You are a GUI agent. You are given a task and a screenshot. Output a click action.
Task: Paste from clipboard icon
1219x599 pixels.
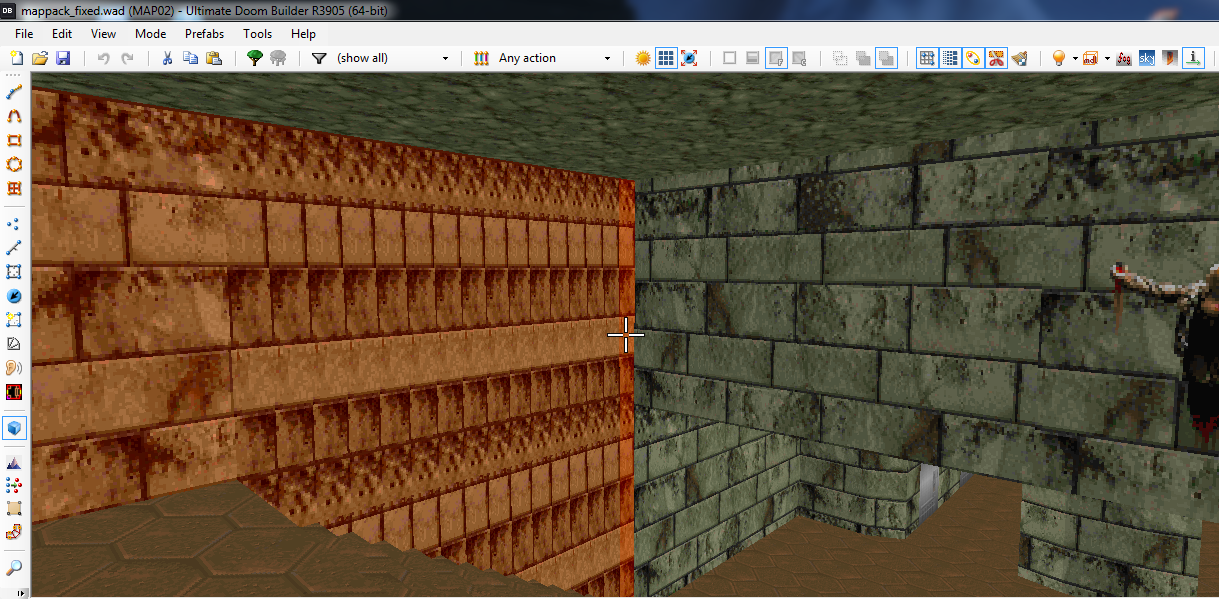click(214, 58)
